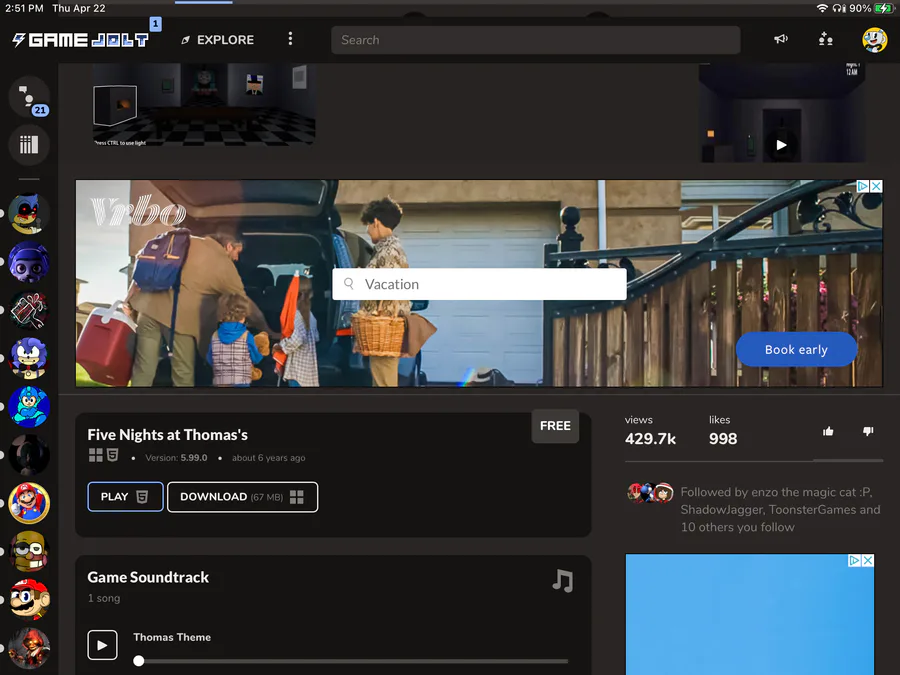Open the Sonic community icon
Screen dimensions: 900x675
click(29, 358)
